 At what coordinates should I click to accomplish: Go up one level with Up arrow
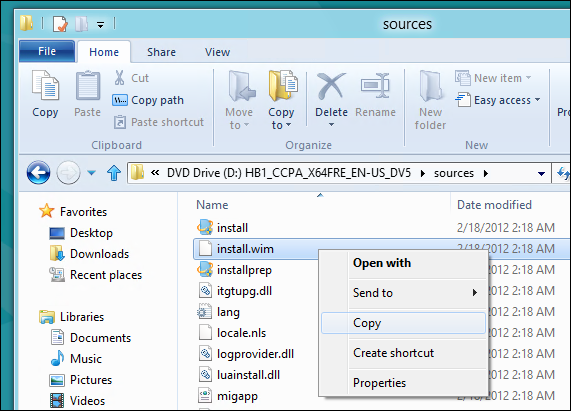(x=114, y=173)
